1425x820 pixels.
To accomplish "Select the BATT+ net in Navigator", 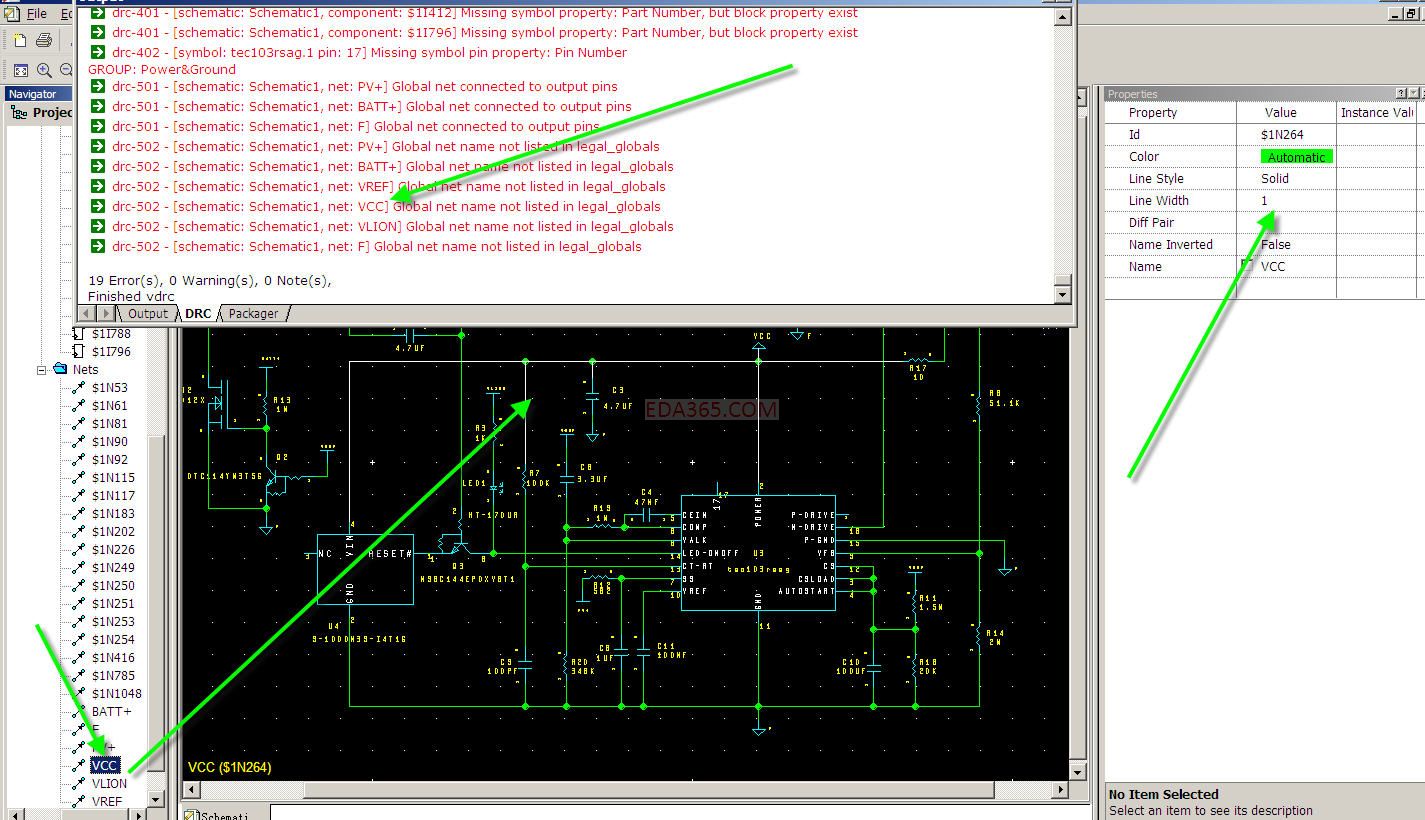I will coord(111,711).
